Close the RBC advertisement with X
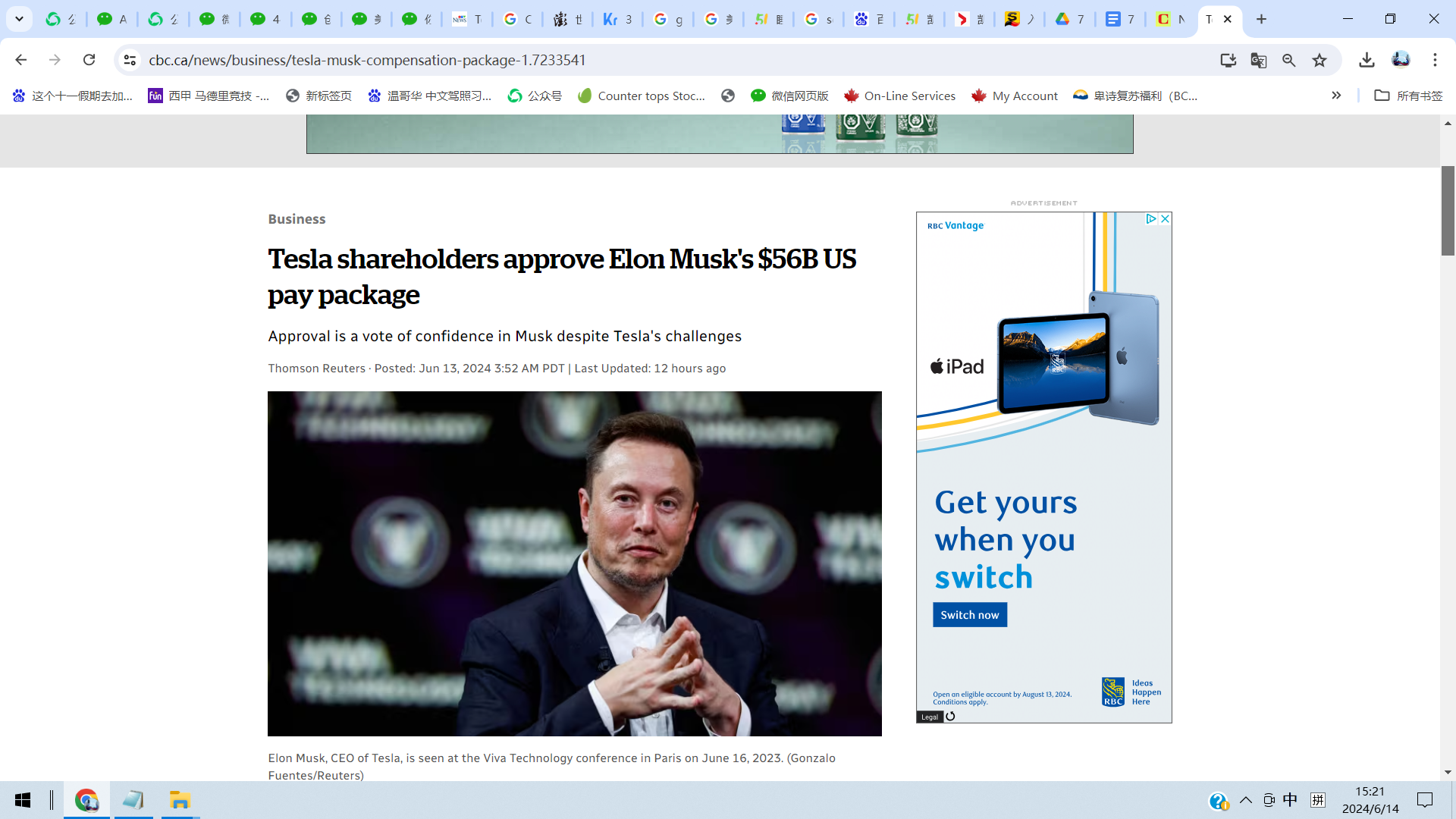The height and width of the screenshot is (819, 1456). [x=1166, y=218]
